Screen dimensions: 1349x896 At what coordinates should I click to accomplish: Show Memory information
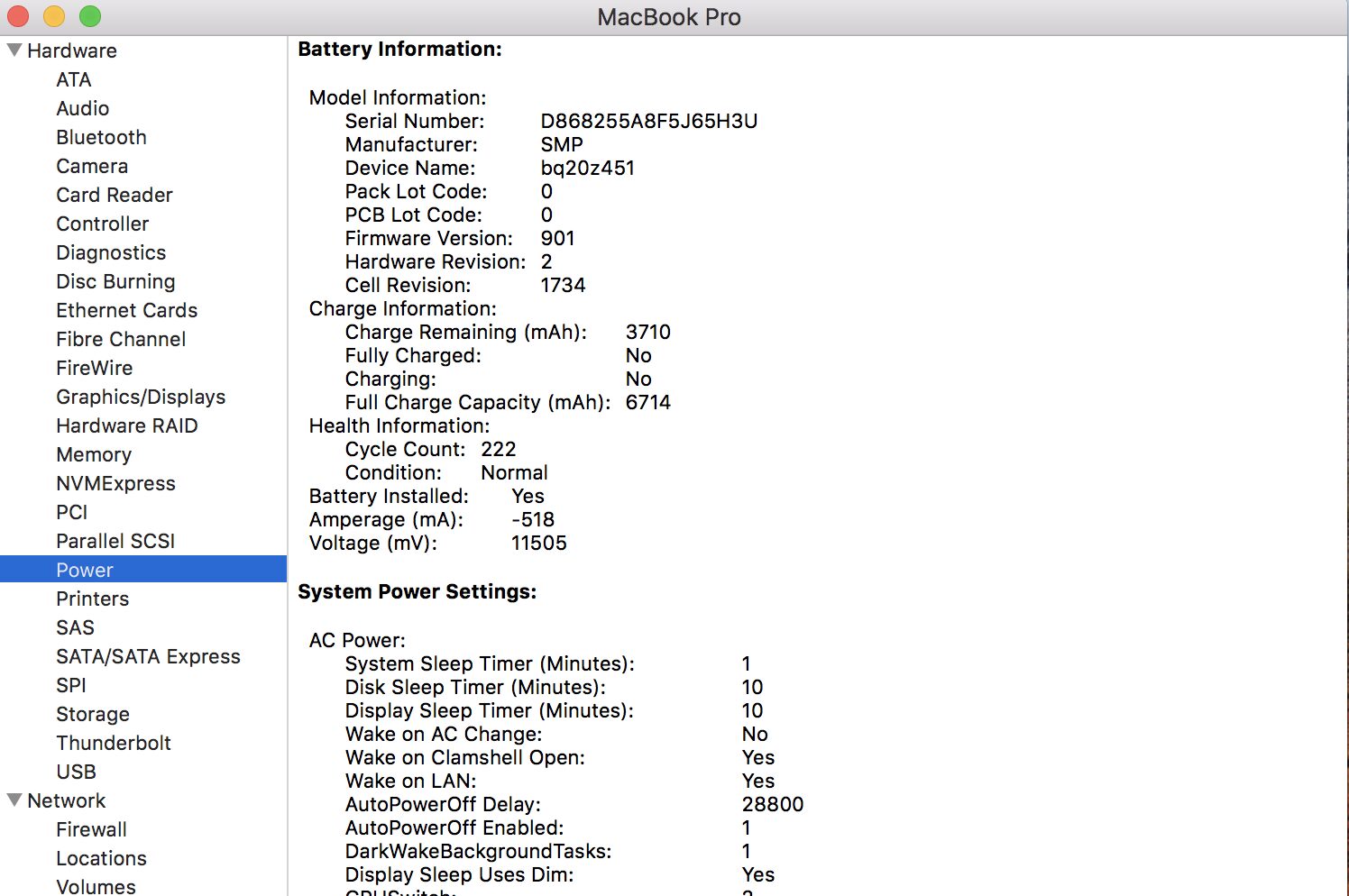tap(94, 454)
